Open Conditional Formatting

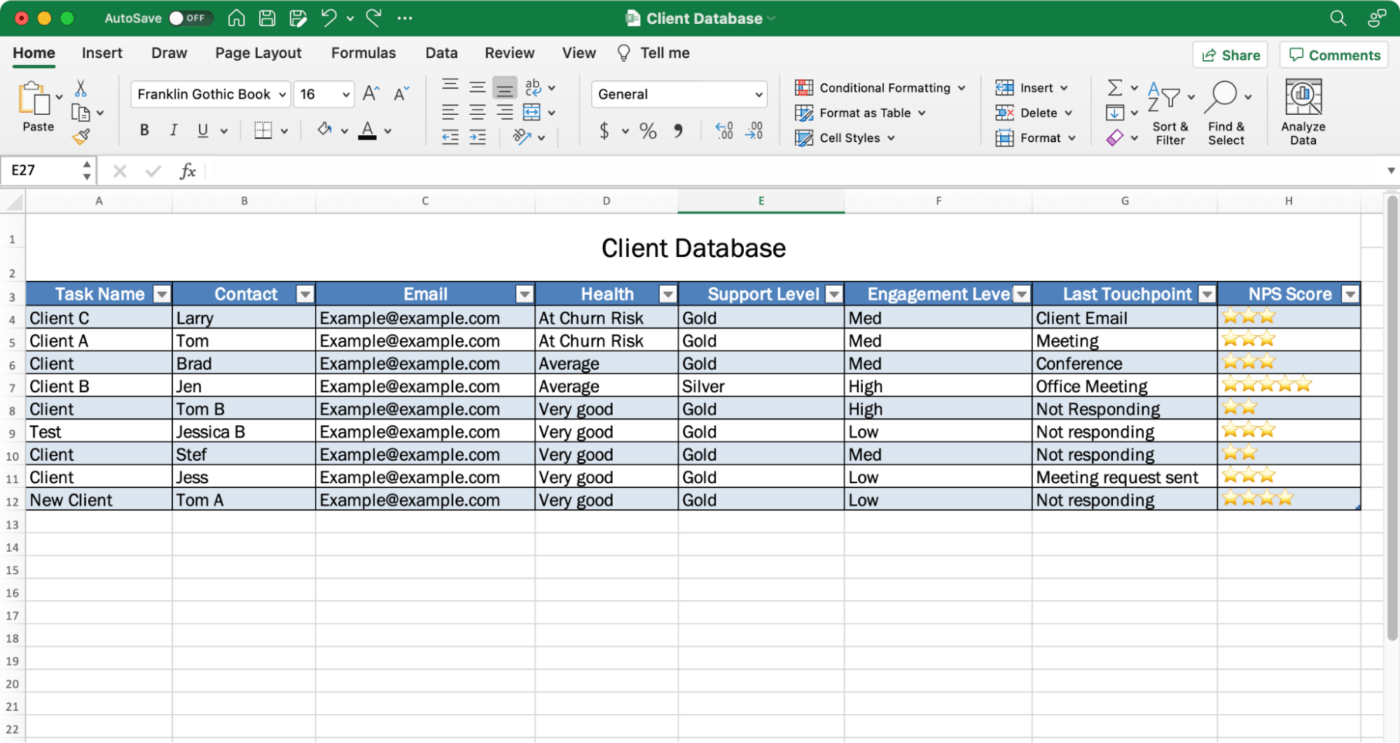point(878,88)
